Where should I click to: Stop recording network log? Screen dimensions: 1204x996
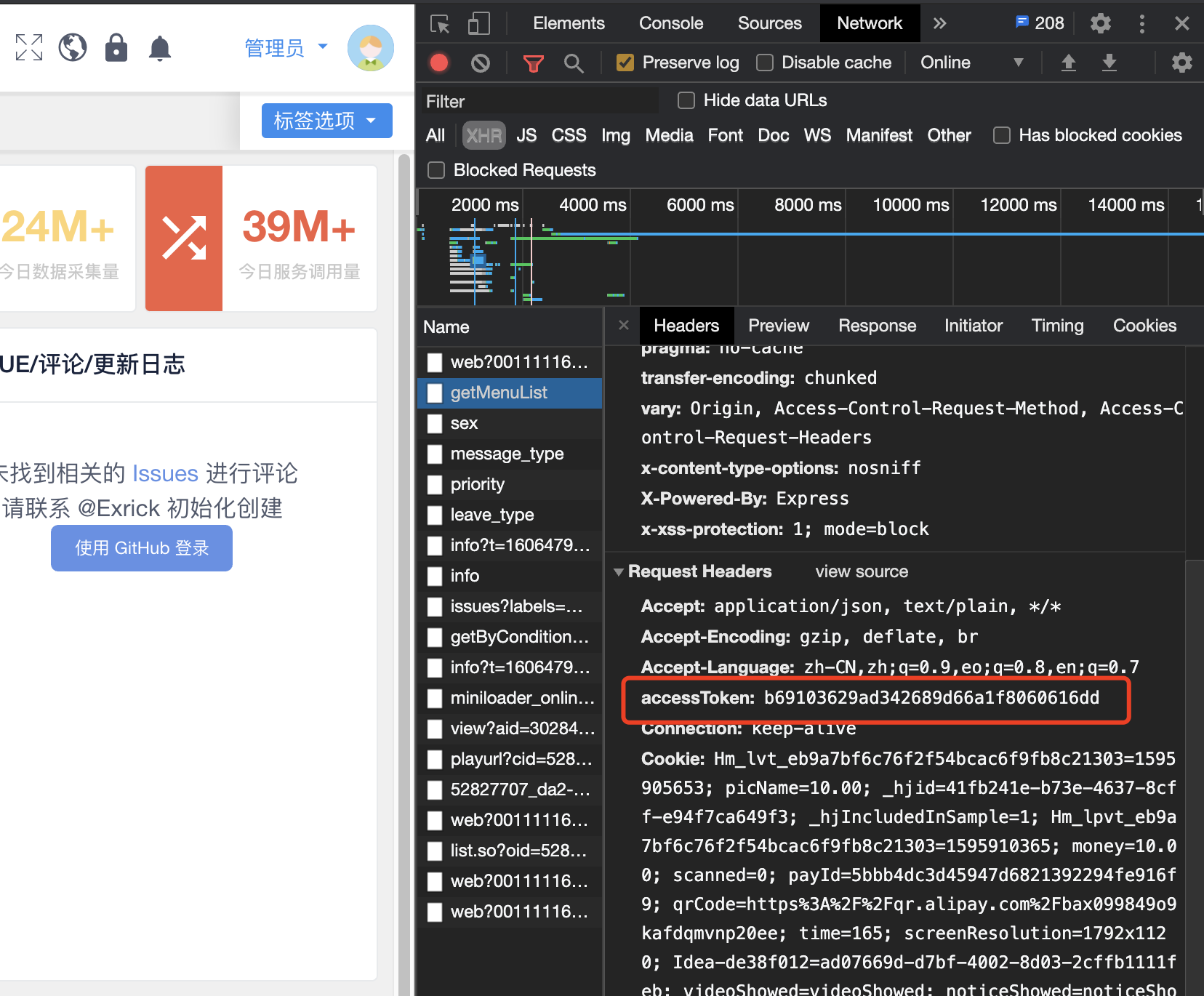(x=439, y=63)
